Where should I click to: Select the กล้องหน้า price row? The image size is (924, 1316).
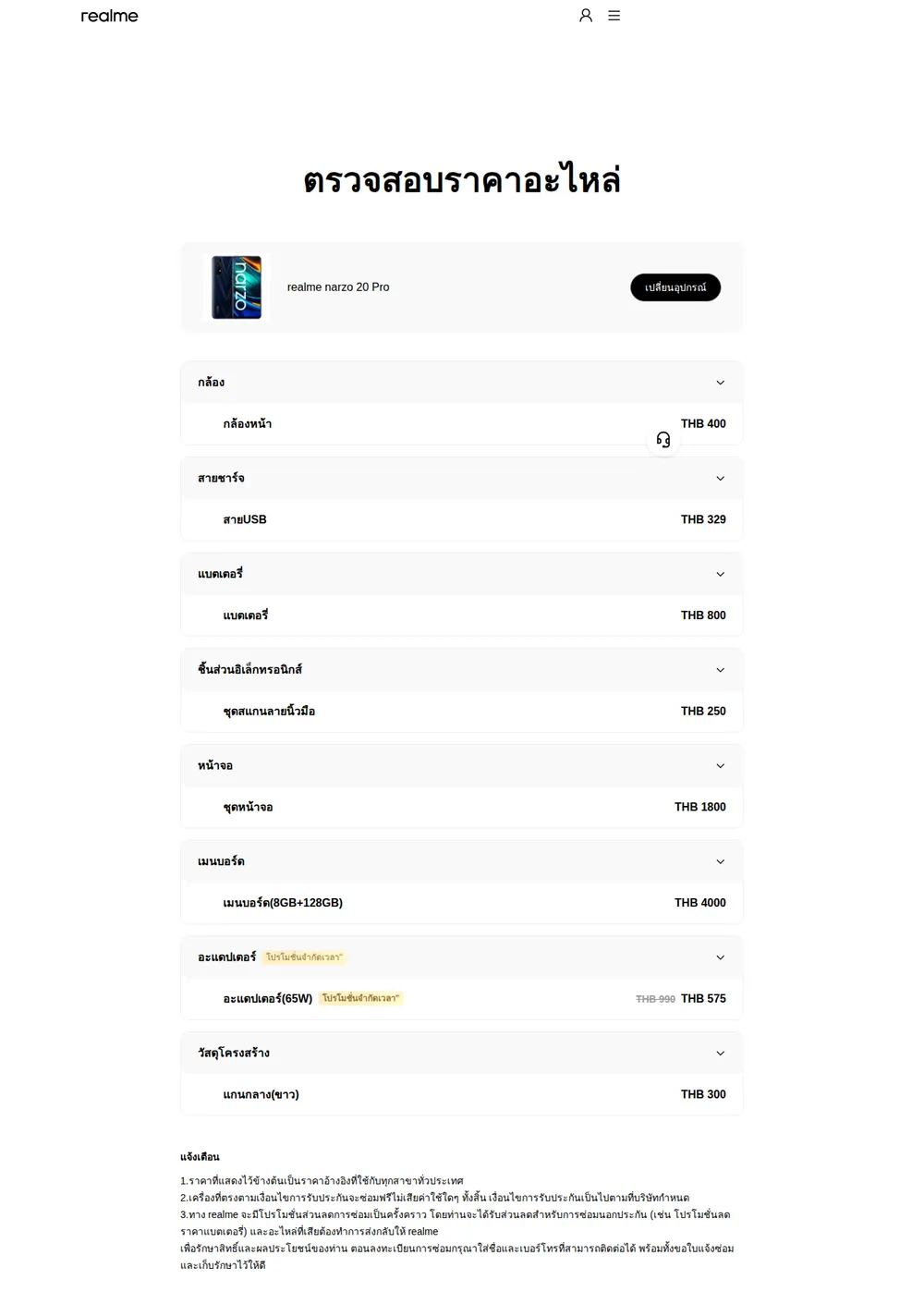click(x=462, y=424)
